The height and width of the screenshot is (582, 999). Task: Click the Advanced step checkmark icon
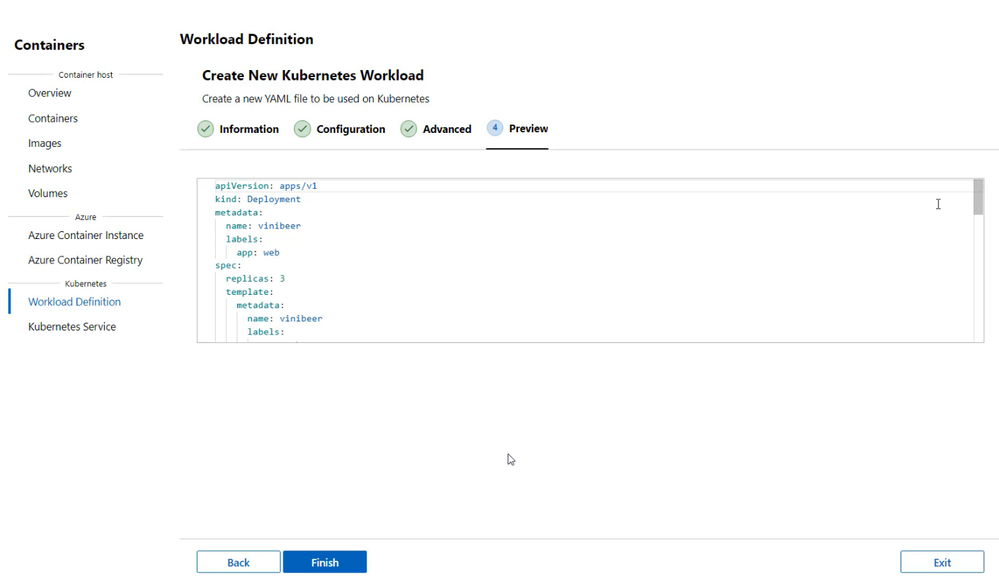coord(408,129)
